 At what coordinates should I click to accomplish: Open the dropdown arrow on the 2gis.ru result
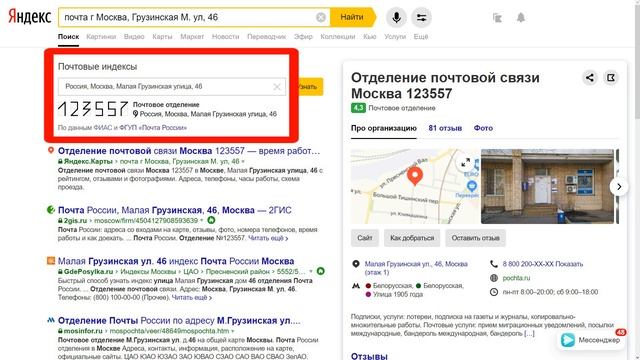tap(202, 220)
